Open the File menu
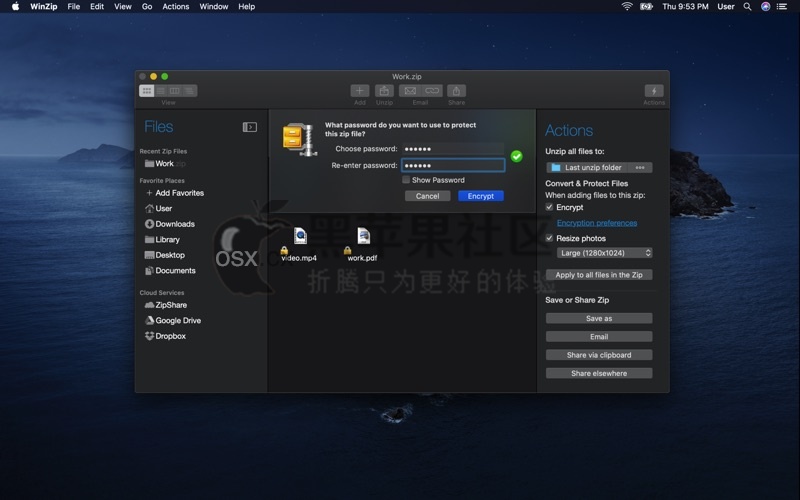Image resolution: width=800 pixels, height=500 pixels. point(73,7)
